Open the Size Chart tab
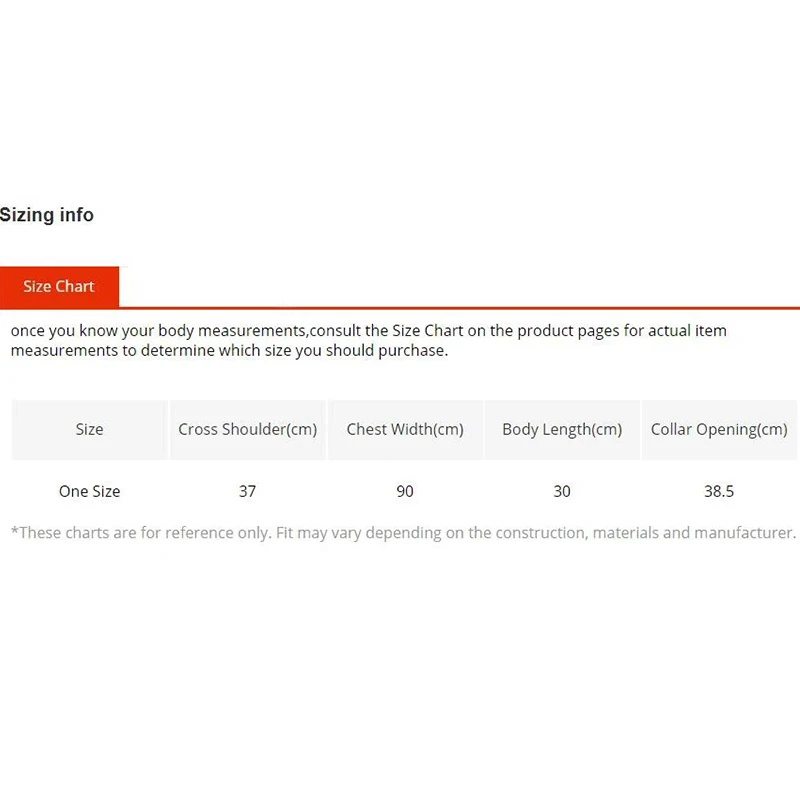The image size is (800, 800). point(59,287)
